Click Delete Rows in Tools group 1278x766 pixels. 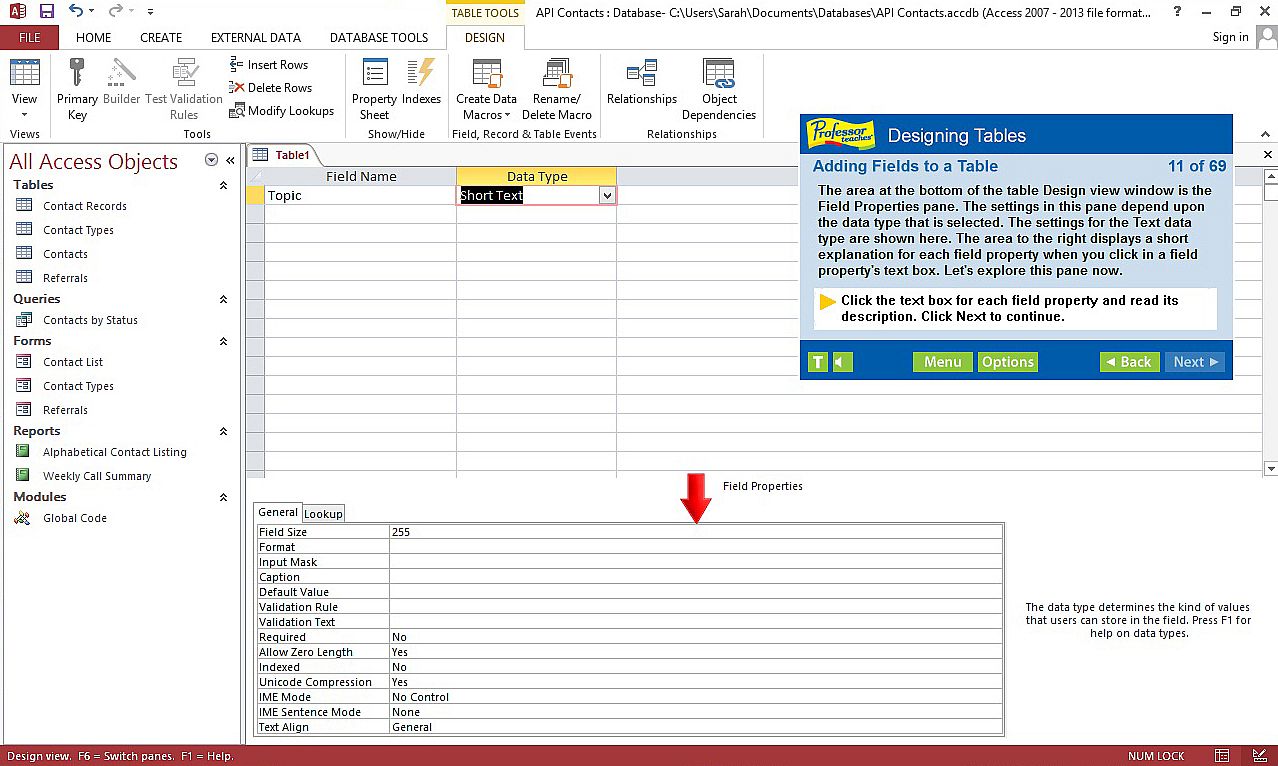coord(270,88)
